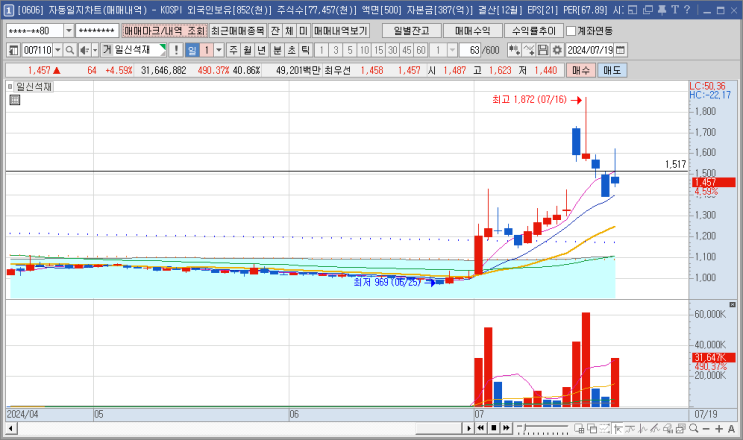Click the account password field

[97, 31]
